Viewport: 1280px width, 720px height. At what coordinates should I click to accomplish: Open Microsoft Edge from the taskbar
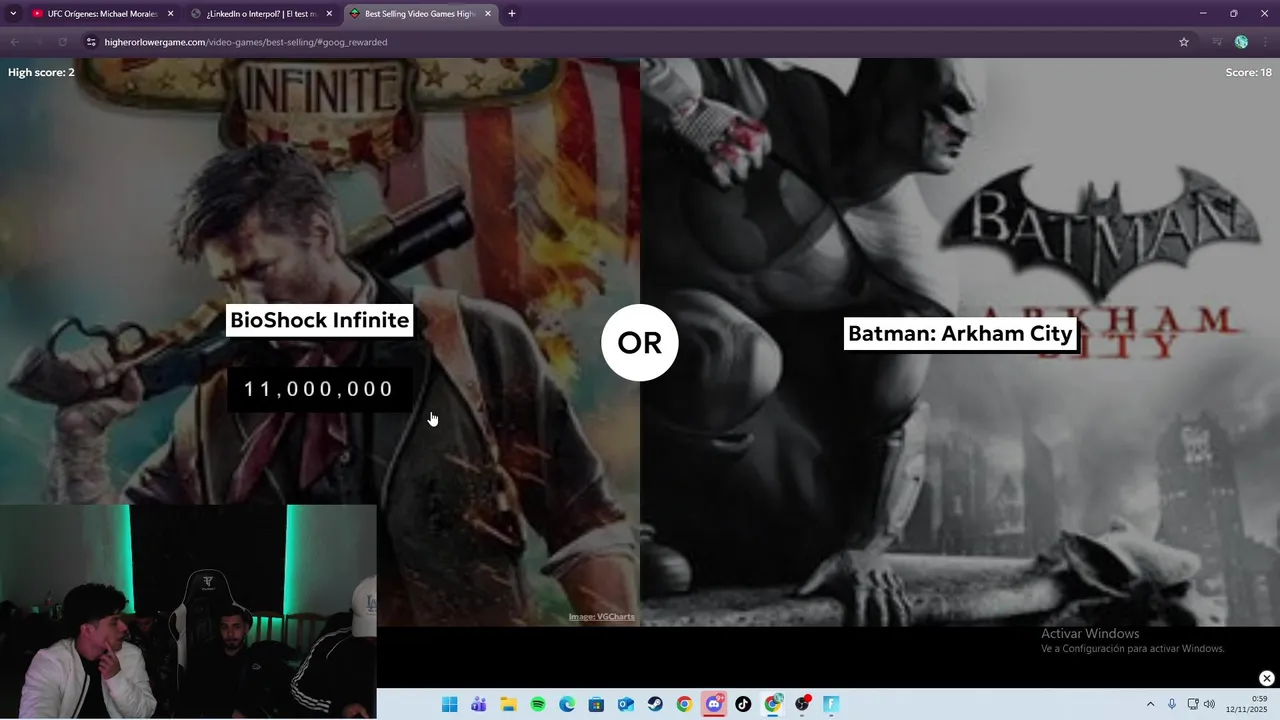[567, 704]
